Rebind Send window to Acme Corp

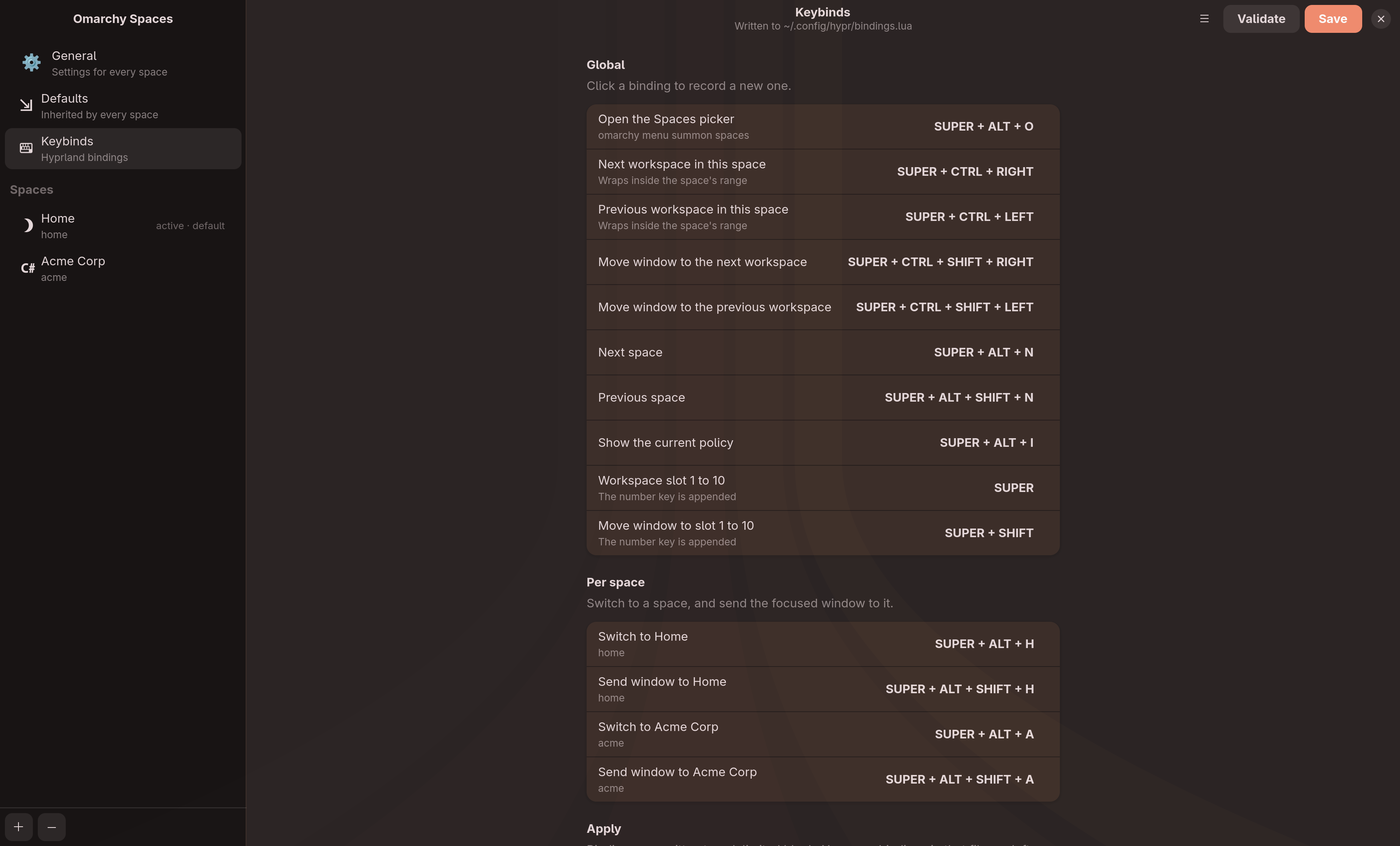coord(823,779)
